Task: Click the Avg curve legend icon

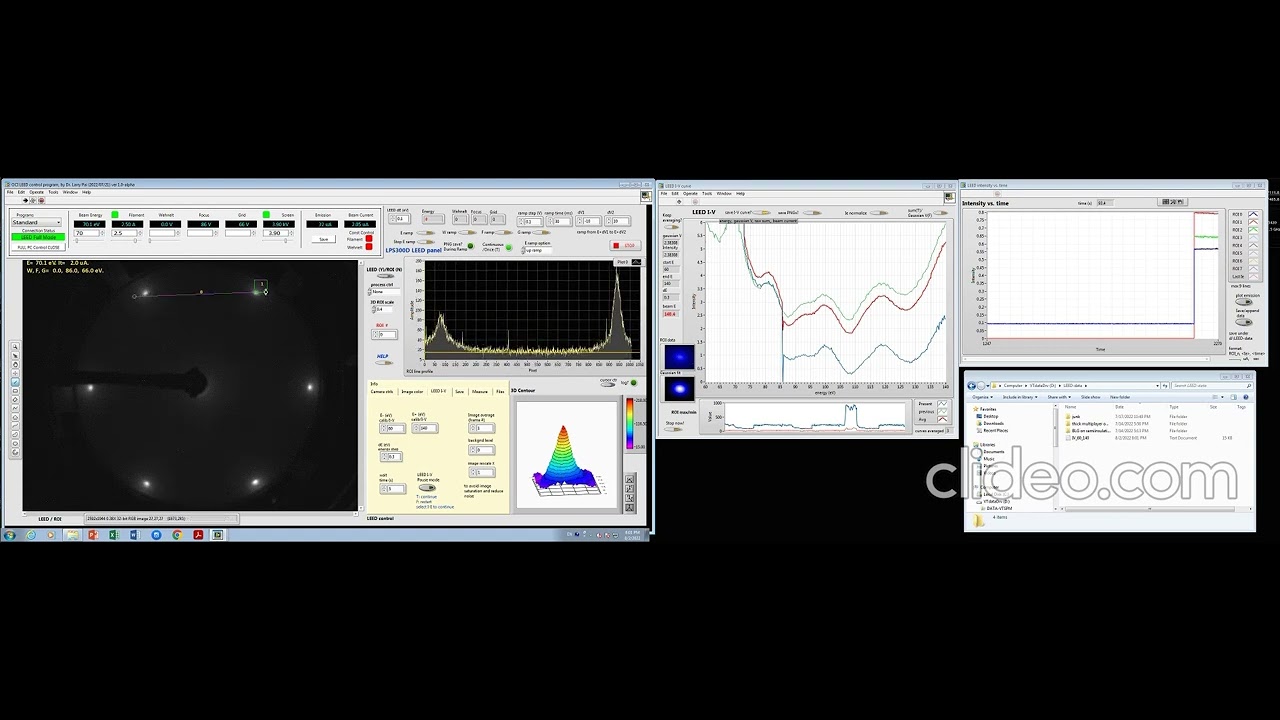Action: pos(942,419)
